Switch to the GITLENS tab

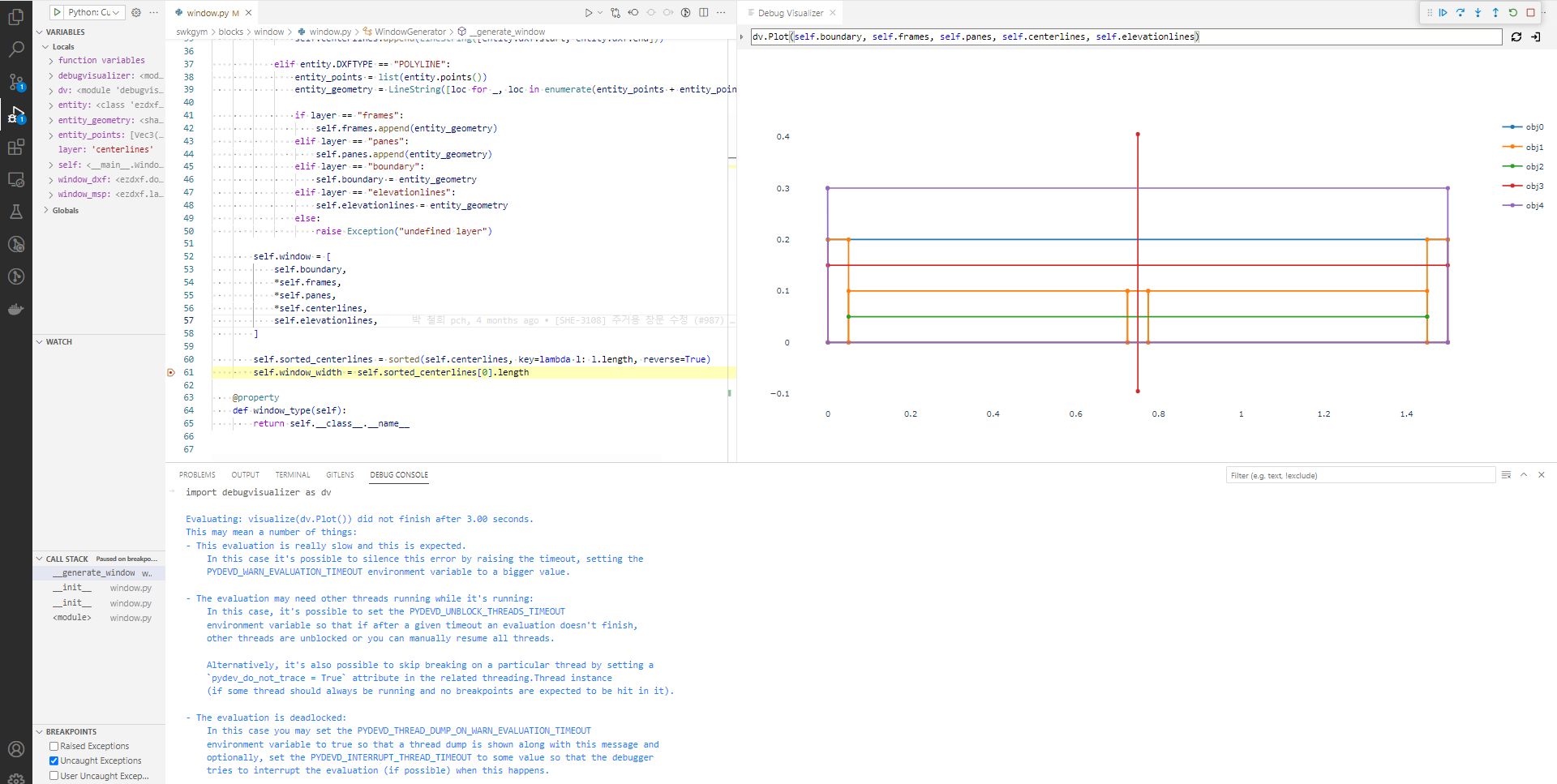point(340,475)
